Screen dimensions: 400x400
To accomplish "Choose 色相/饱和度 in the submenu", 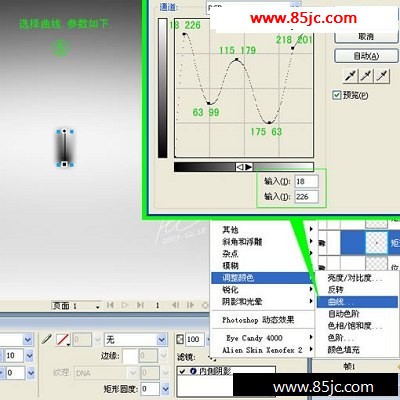I will coord(355,325).
